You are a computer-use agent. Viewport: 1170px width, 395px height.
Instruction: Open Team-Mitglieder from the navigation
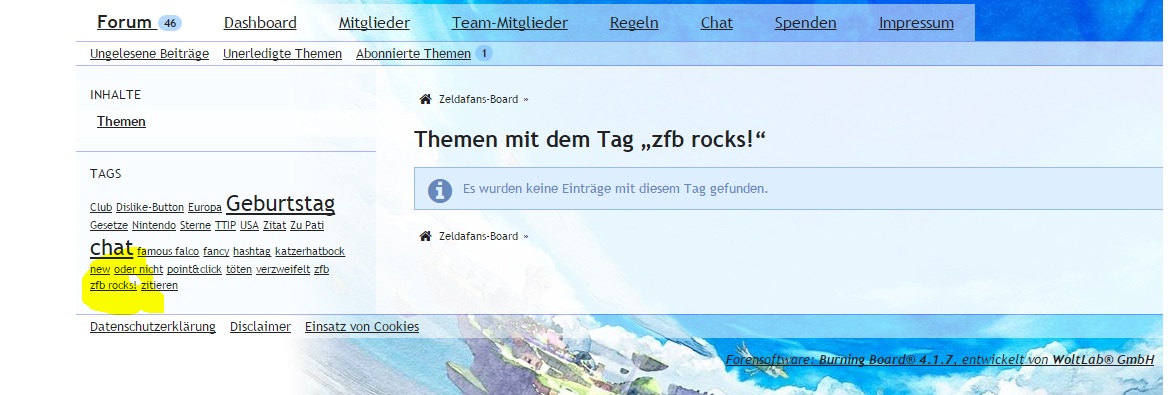click(x=510, y=23)
